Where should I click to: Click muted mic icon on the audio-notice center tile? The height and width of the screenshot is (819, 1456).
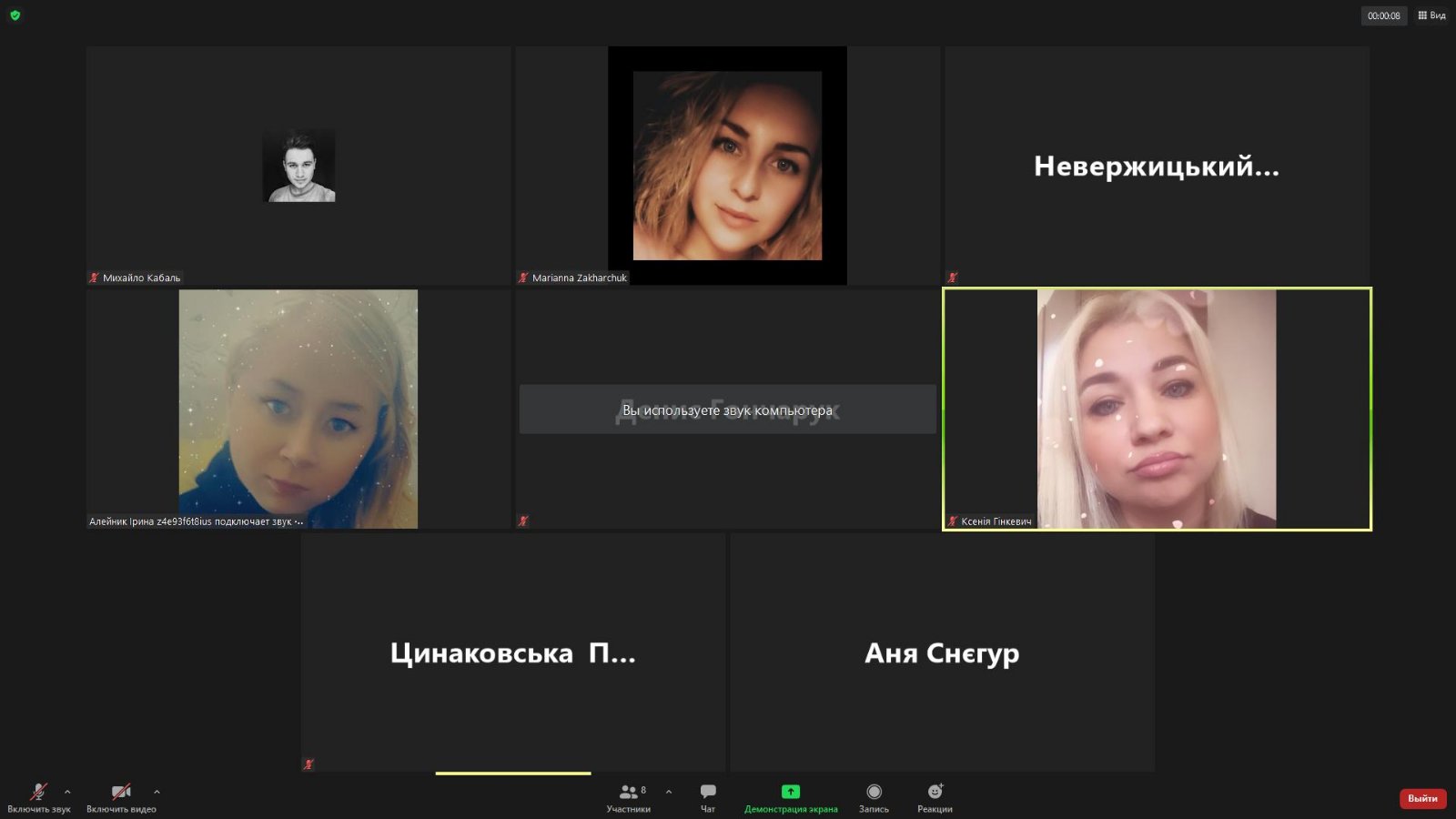click(523, 521)
